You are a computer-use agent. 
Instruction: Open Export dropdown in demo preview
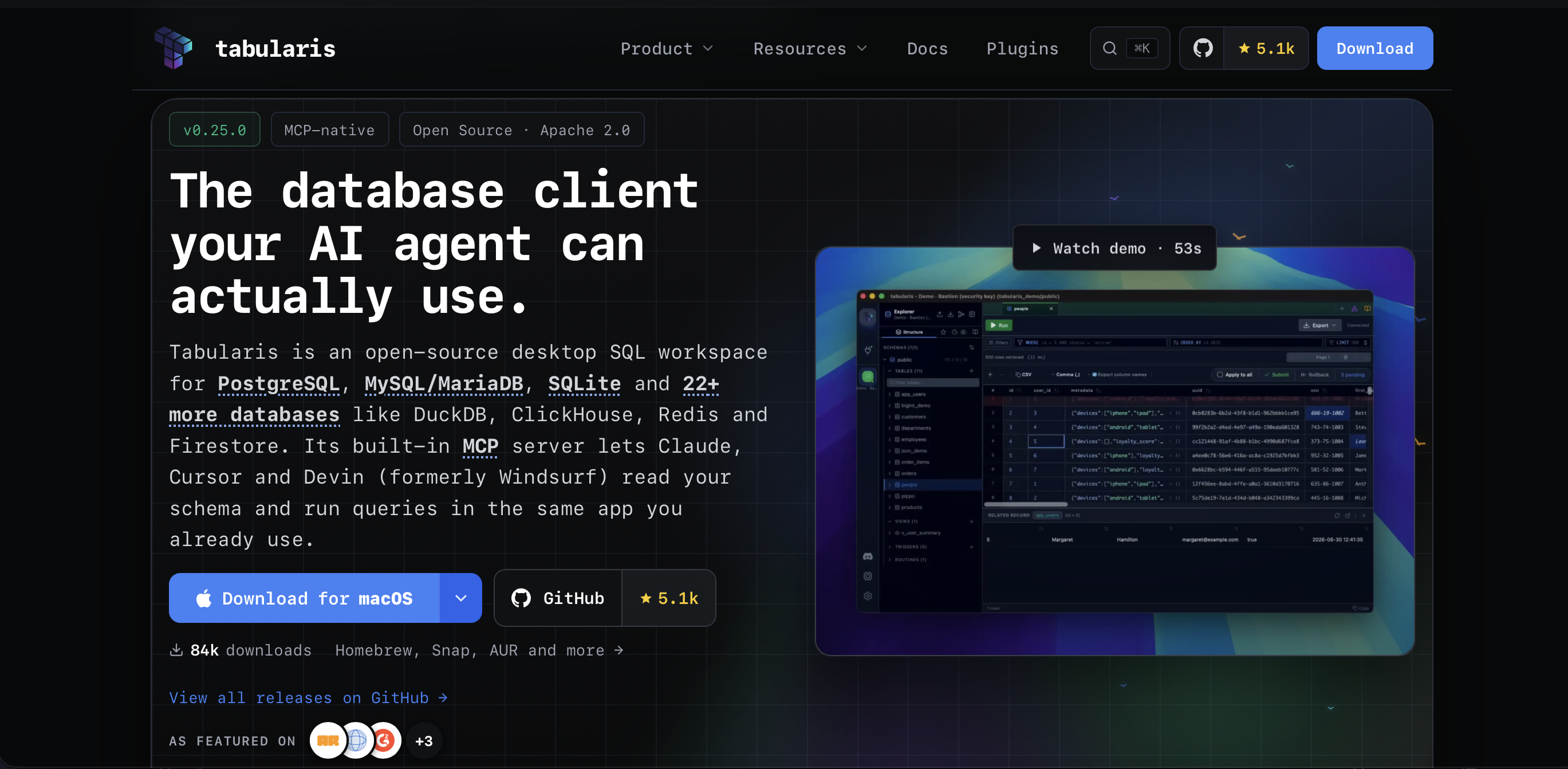click(x=1319, y=325)
